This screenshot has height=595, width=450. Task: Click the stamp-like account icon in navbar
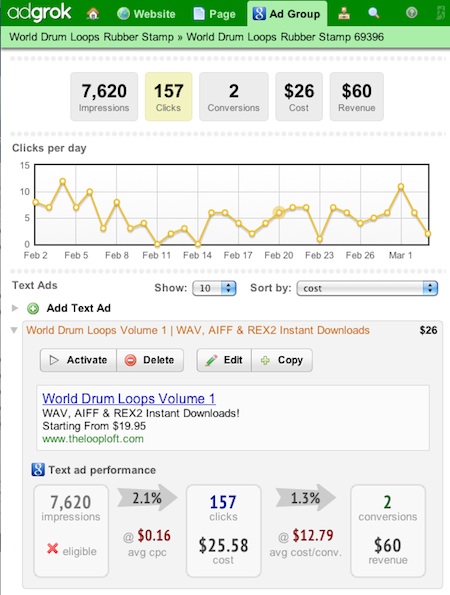[x=344, y=14]
